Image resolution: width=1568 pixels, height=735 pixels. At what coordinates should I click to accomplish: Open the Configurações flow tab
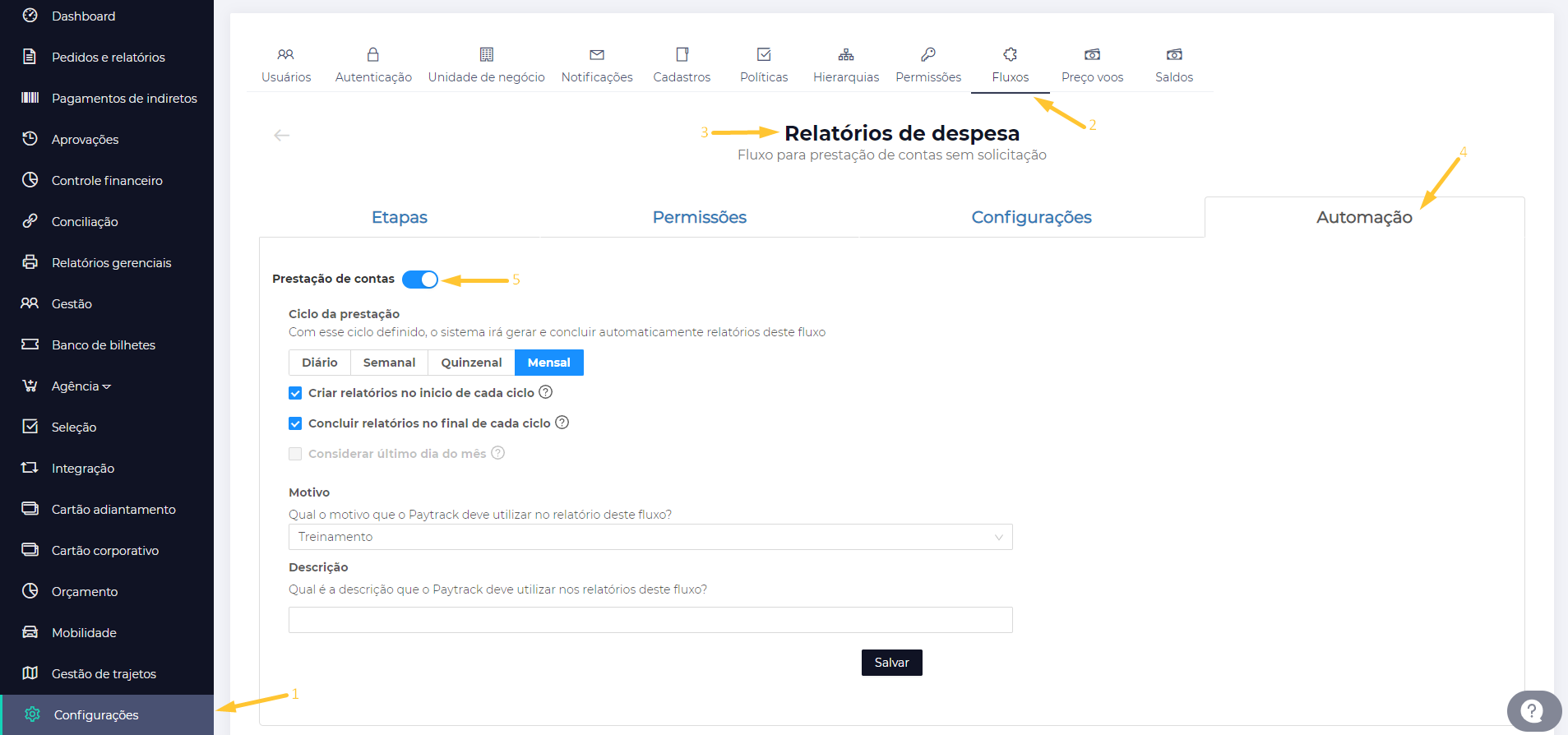click(x=1031, y=217)
